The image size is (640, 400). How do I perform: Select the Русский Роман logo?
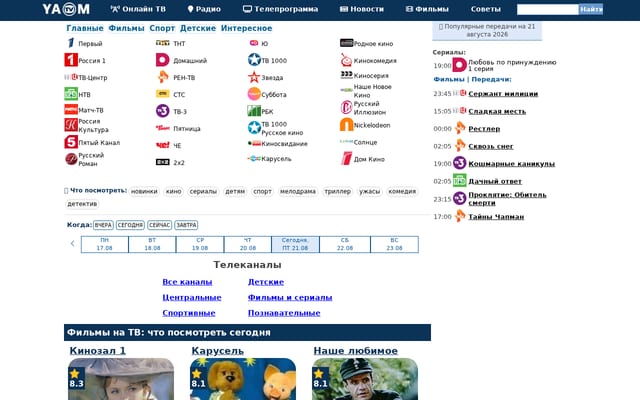[71, 159]
